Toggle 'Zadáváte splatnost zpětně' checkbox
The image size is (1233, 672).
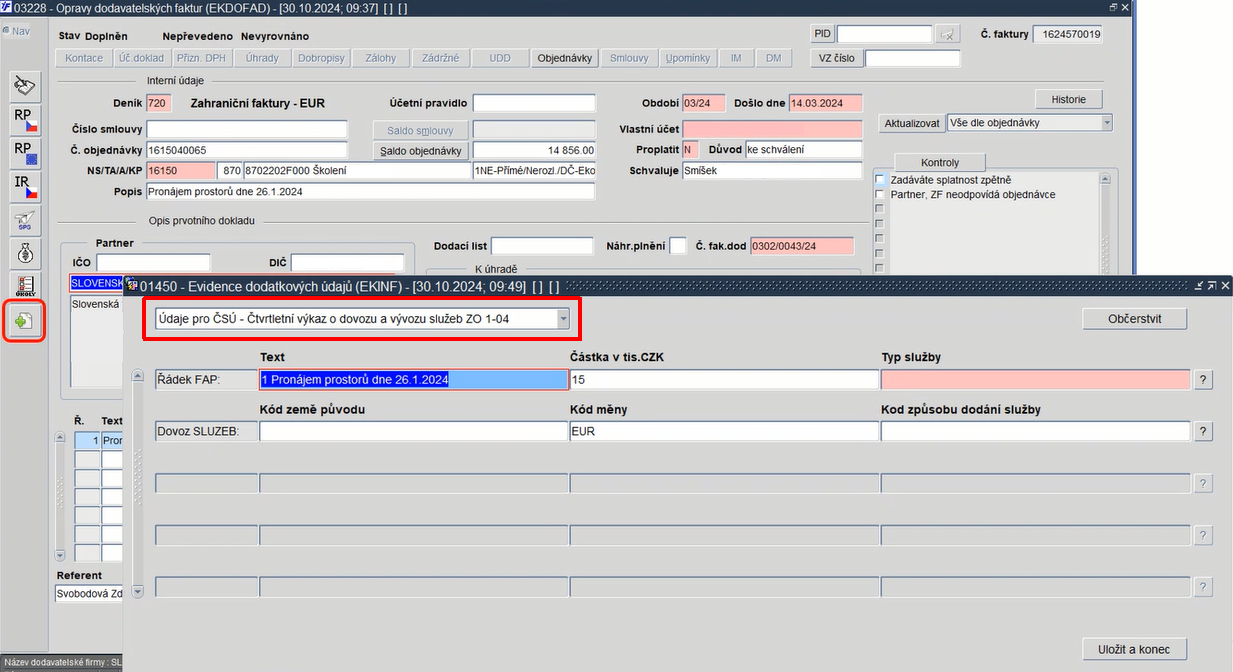880,179
